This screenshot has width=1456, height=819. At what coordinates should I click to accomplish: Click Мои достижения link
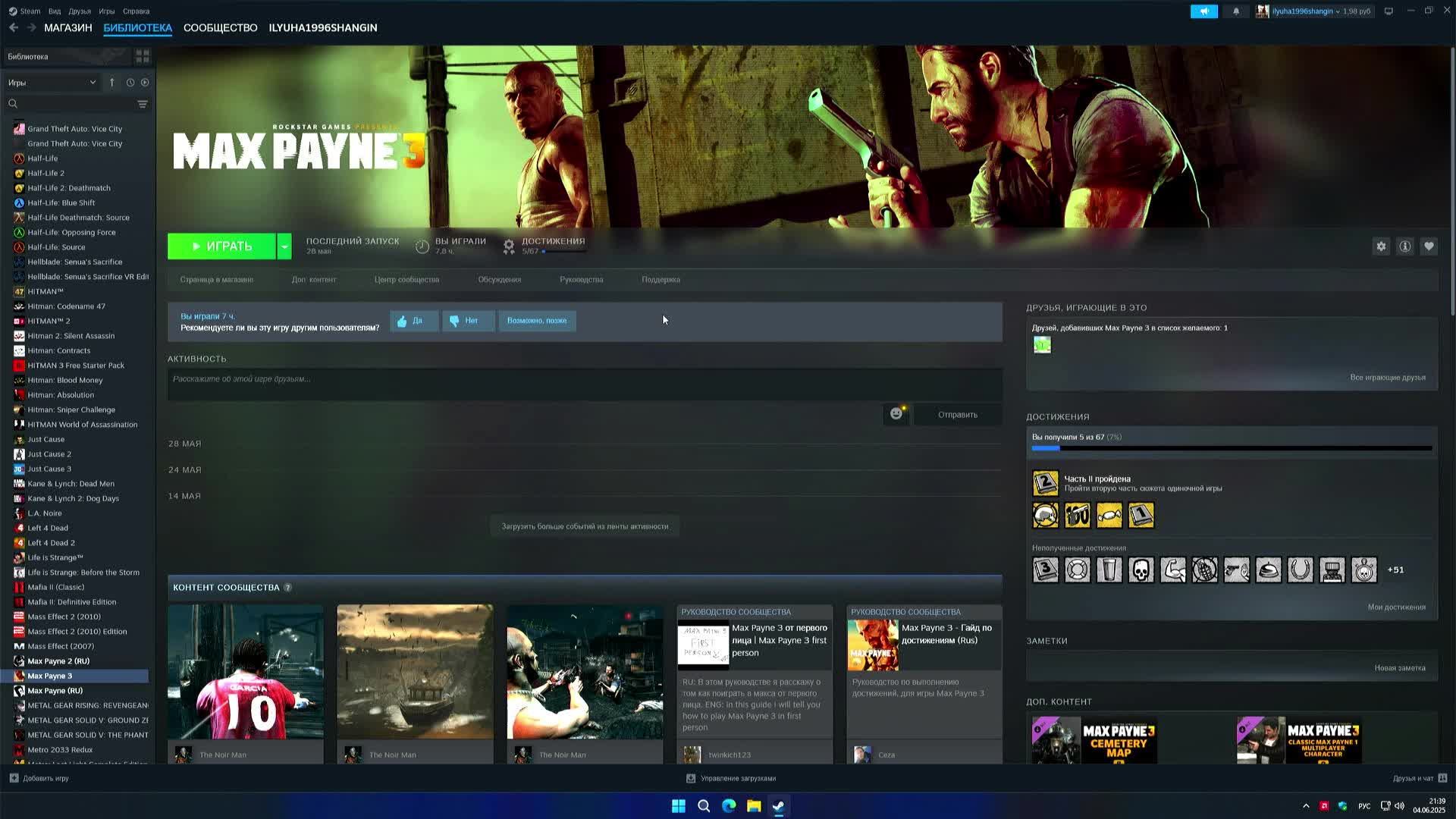click(x=1397, y=607)
